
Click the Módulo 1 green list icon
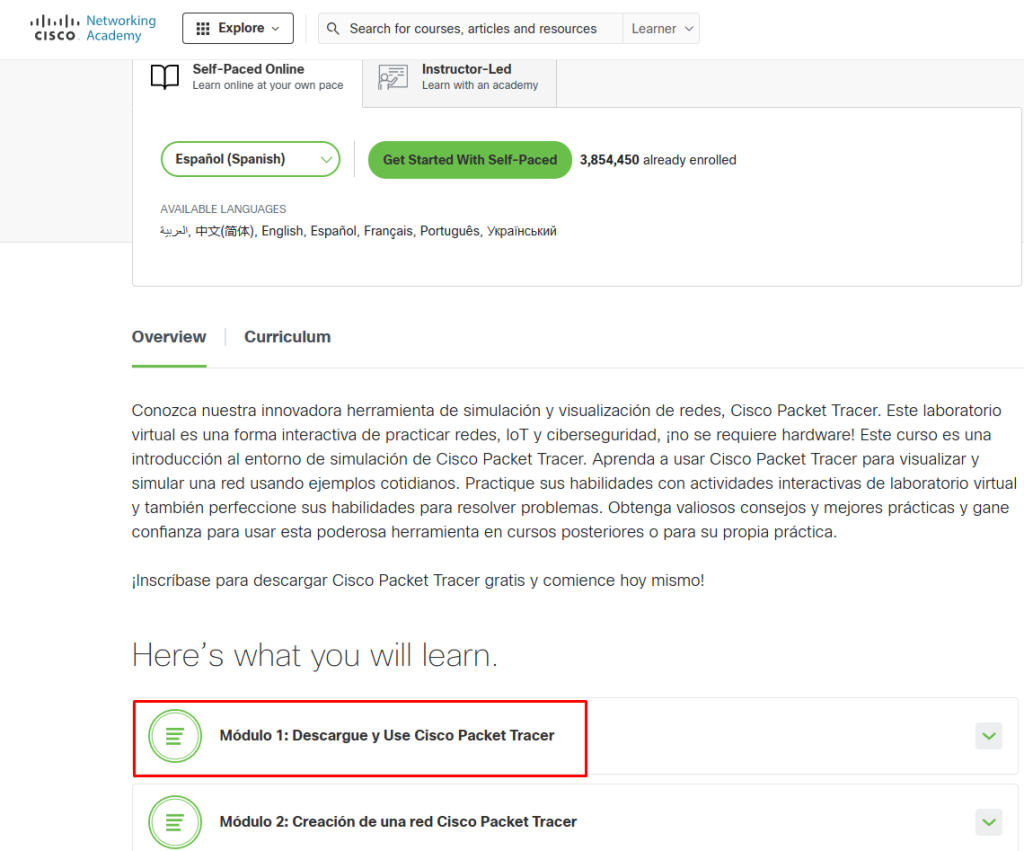[175, 736]
